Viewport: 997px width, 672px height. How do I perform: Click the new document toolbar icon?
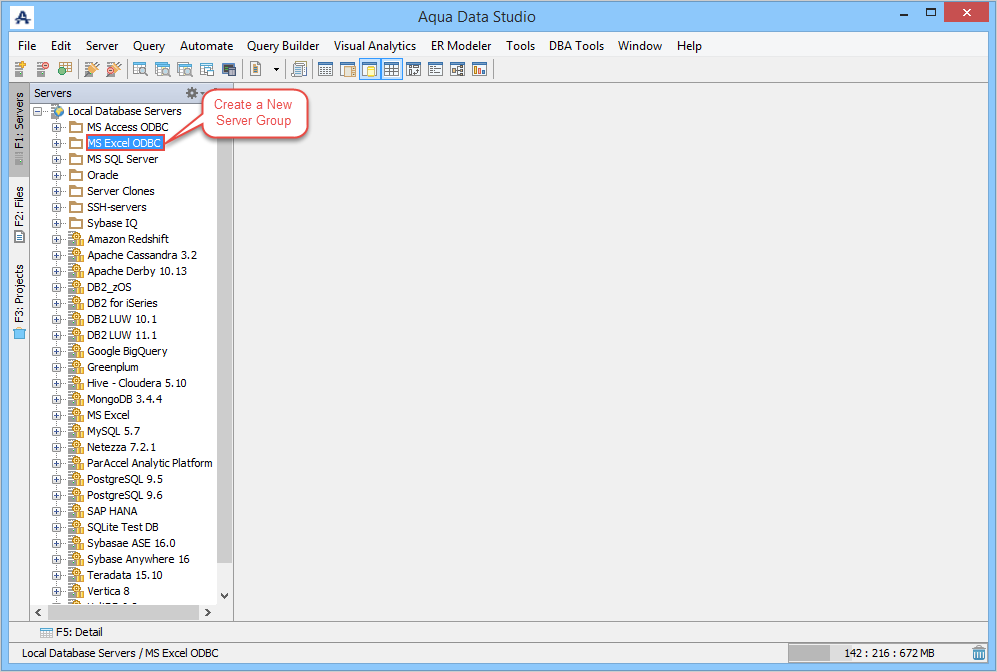tap(256, 69)
